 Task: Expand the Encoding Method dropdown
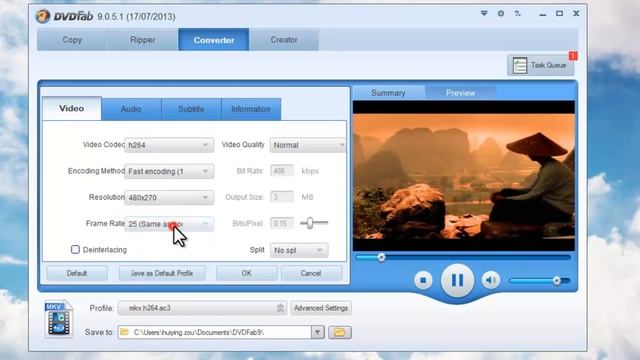169,171
